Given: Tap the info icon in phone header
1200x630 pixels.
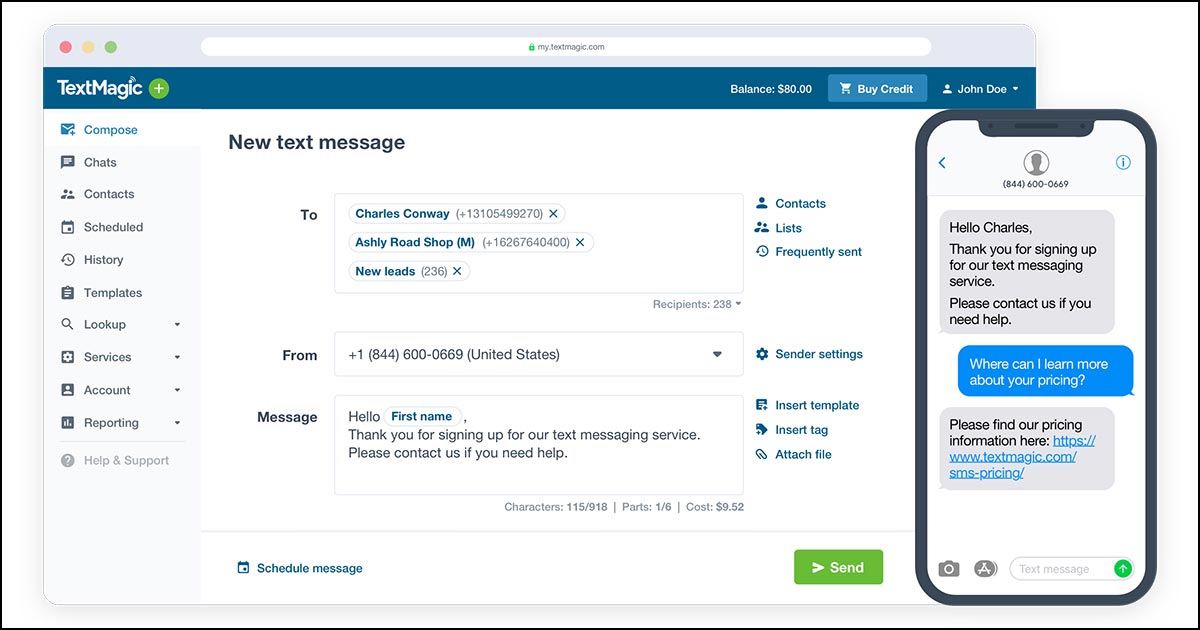Looking at the screenshot, I should 1122,163.
